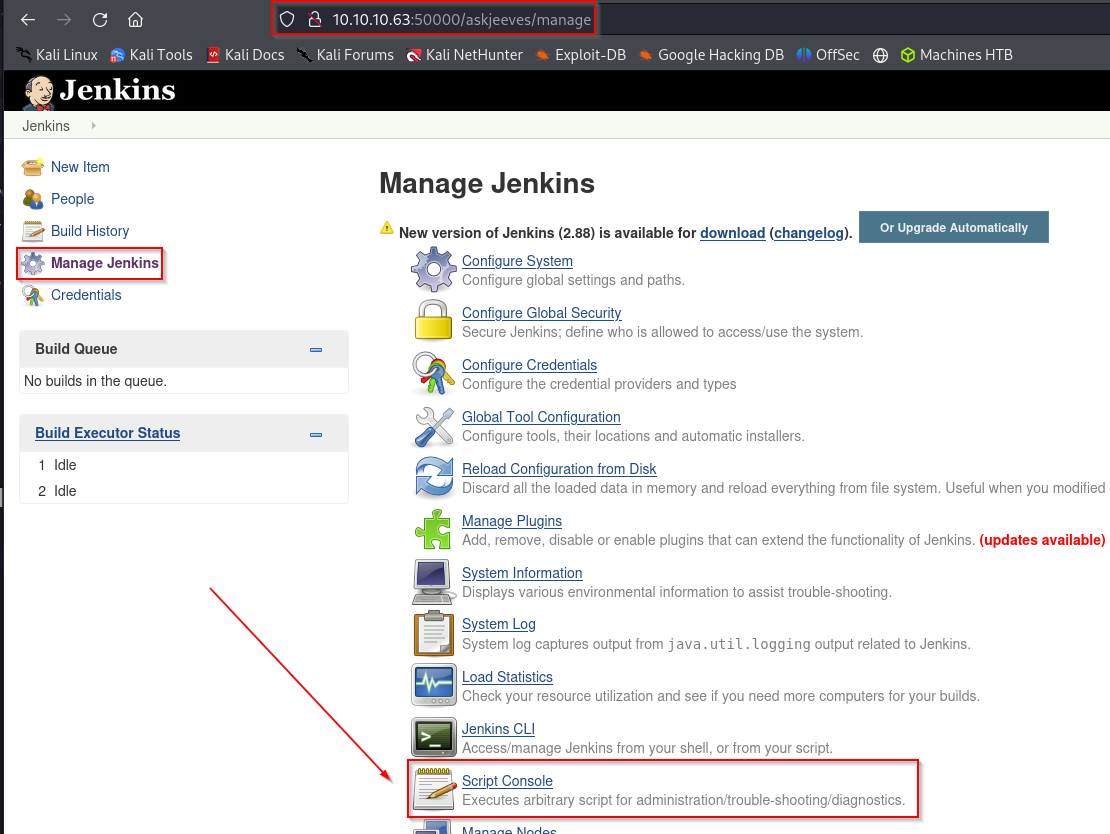This screenshot has height=834, width=1110.
Task: Go to the browser Home icon
Action: pos(135,20)
